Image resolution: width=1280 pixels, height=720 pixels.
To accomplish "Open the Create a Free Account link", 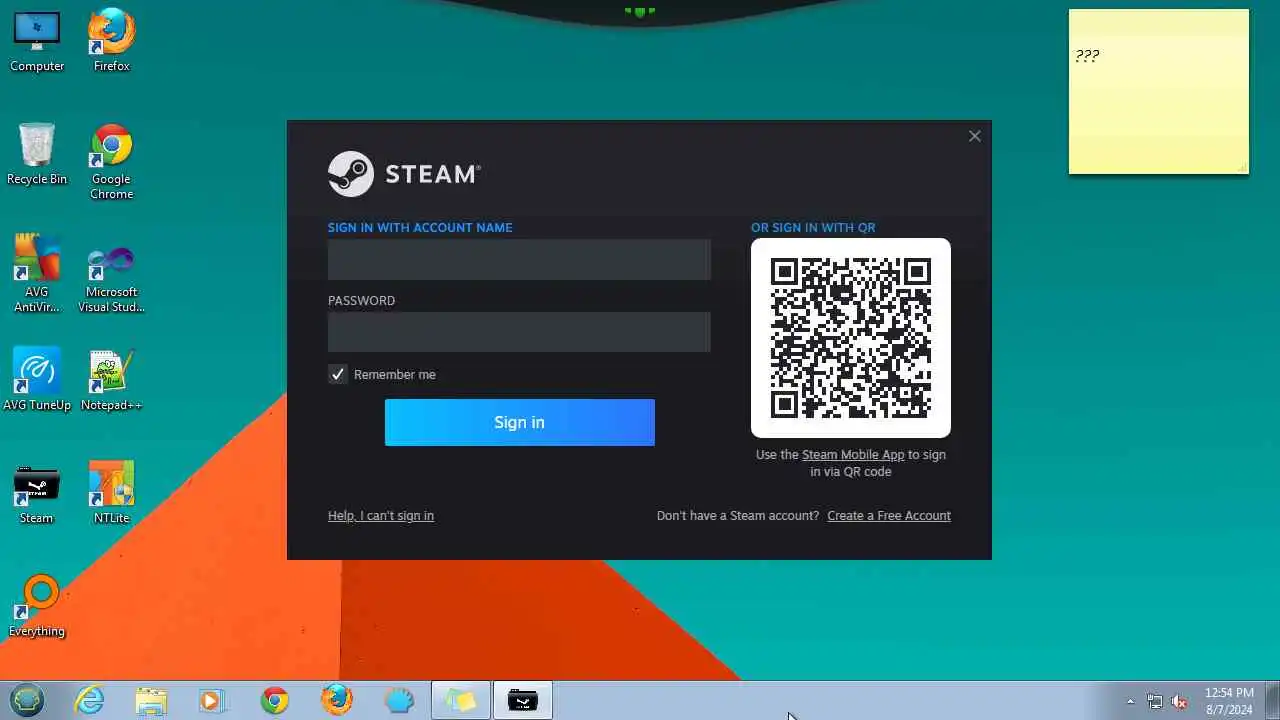I will coord(889,516).
